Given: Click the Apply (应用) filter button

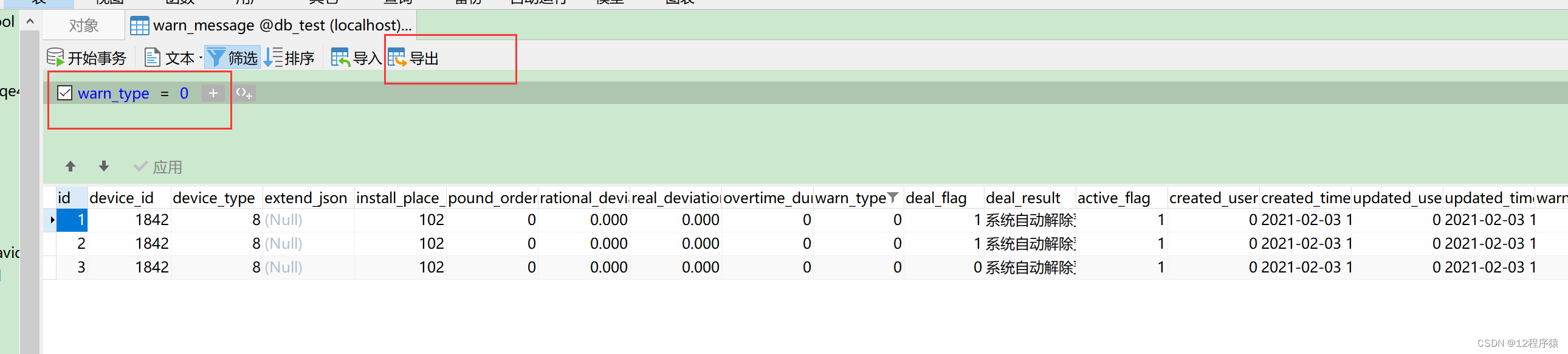Looking at the screenshot, I should point(158,167).
